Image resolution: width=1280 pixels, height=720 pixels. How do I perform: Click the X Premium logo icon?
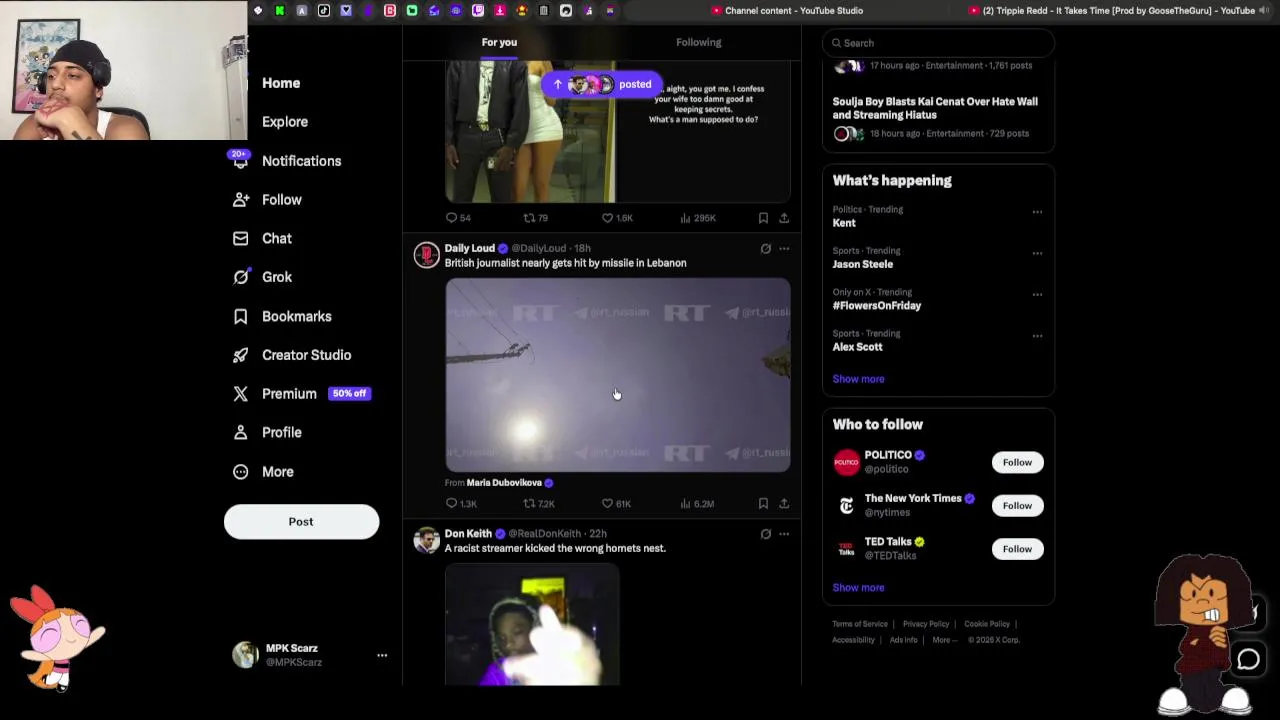[x=240, y=394]
